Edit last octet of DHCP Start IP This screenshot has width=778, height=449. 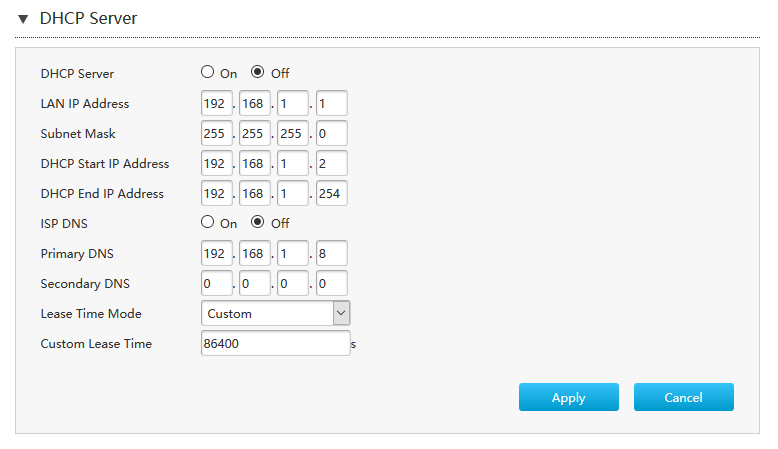point(331,163)
